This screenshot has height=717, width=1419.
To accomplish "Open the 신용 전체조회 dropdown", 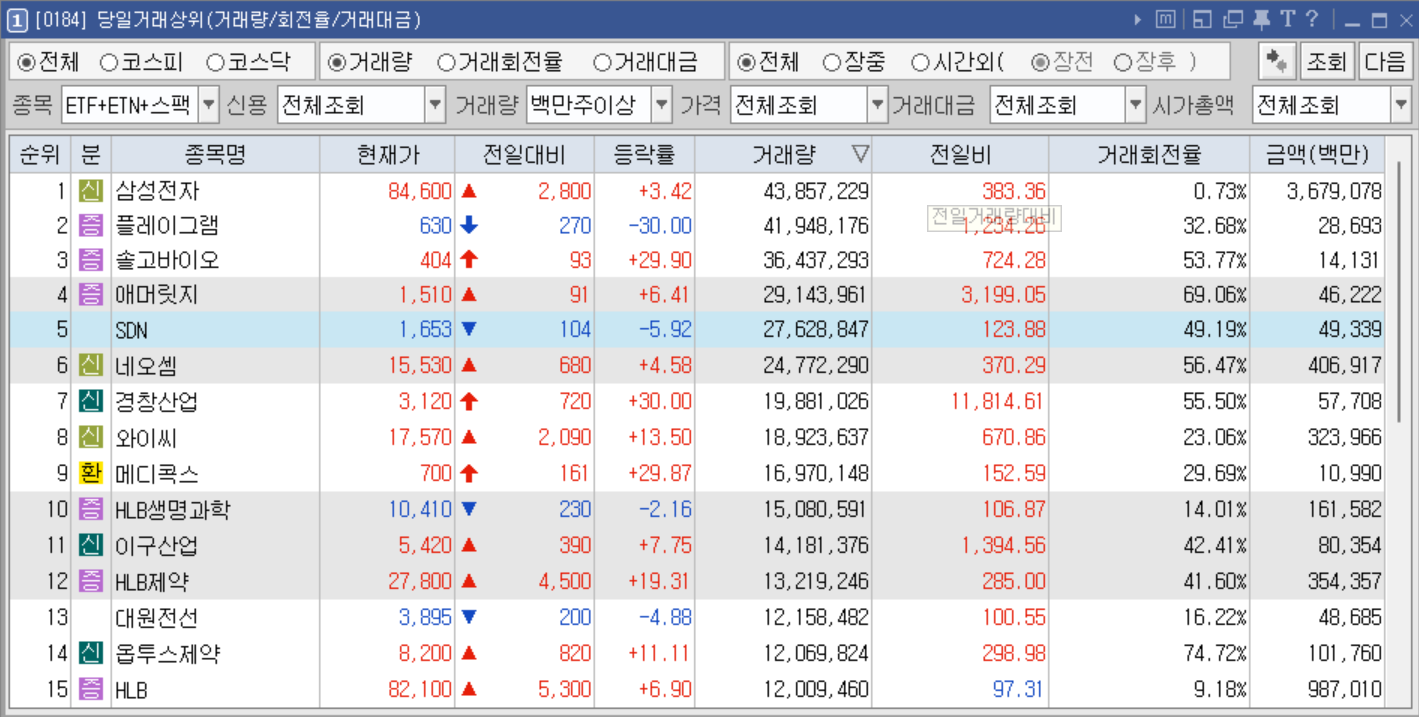I will click(435, 104).
